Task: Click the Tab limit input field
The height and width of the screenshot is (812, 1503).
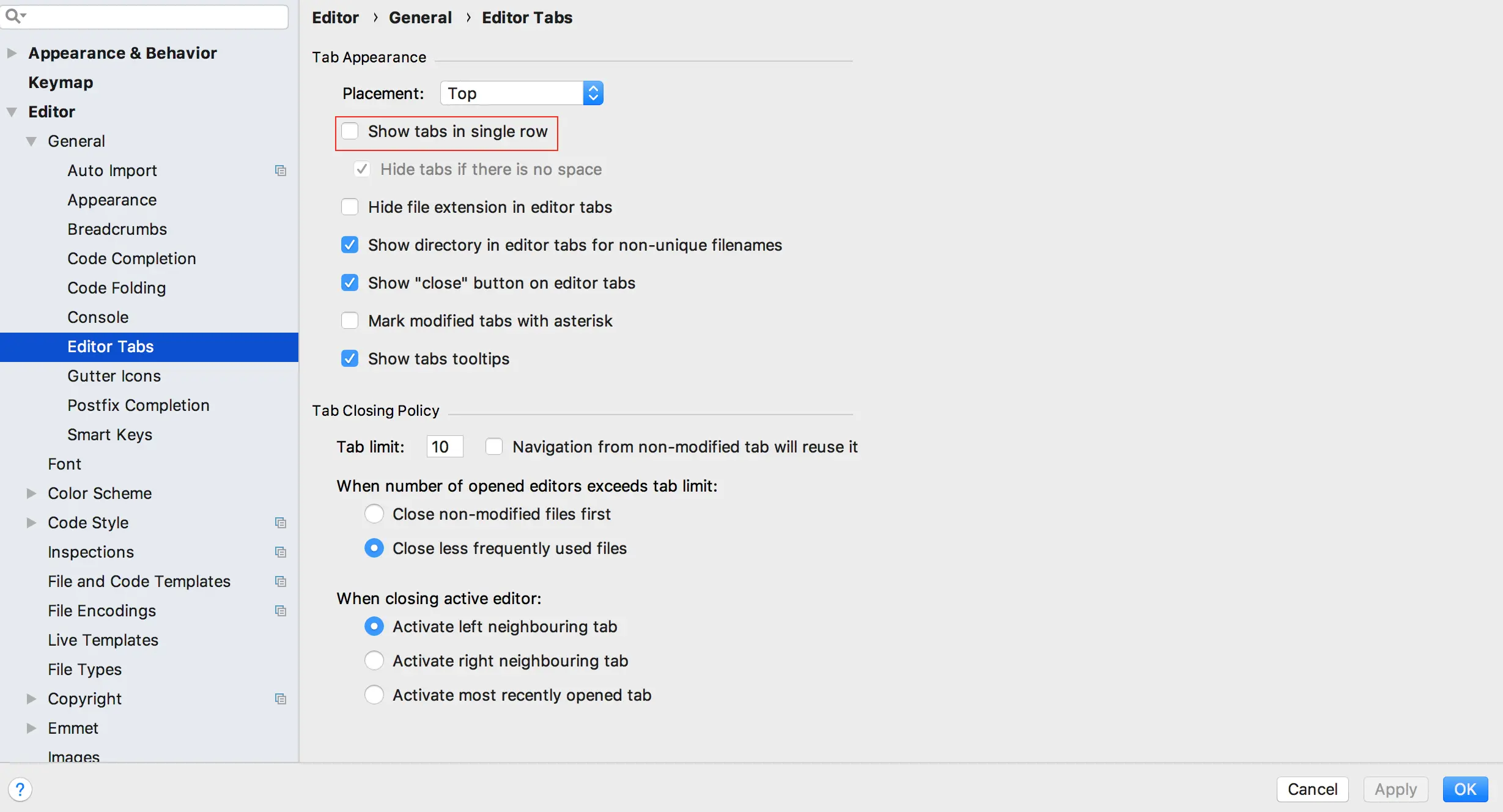Action: pos(445,447)
